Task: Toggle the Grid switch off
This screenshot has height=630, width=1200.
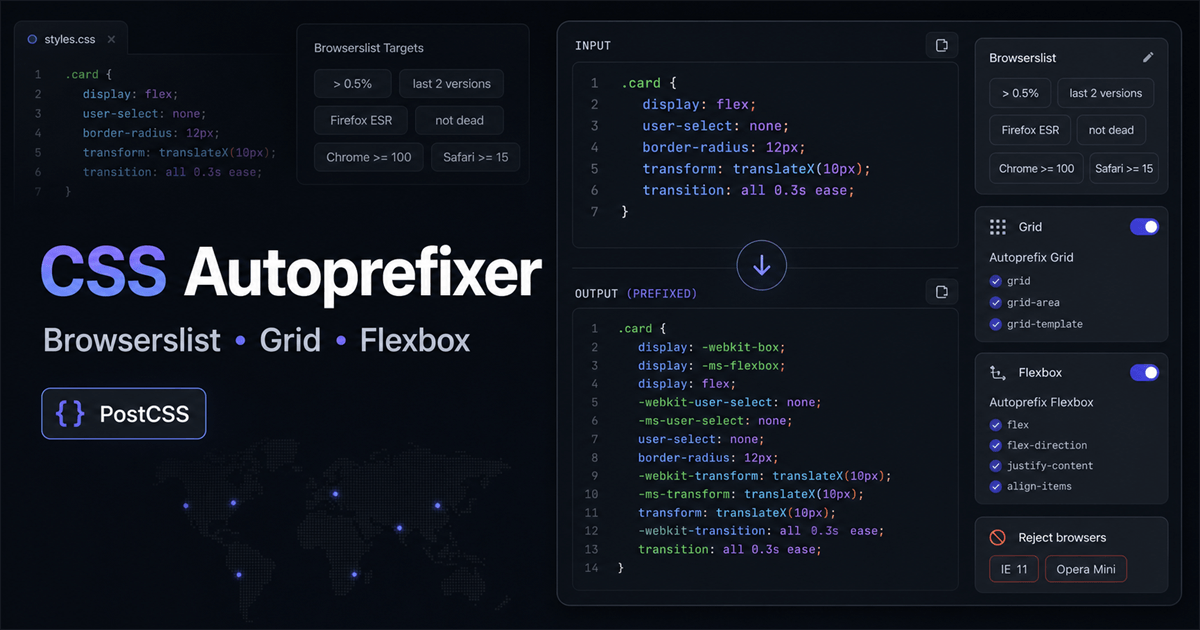Action: point(1145,227)
